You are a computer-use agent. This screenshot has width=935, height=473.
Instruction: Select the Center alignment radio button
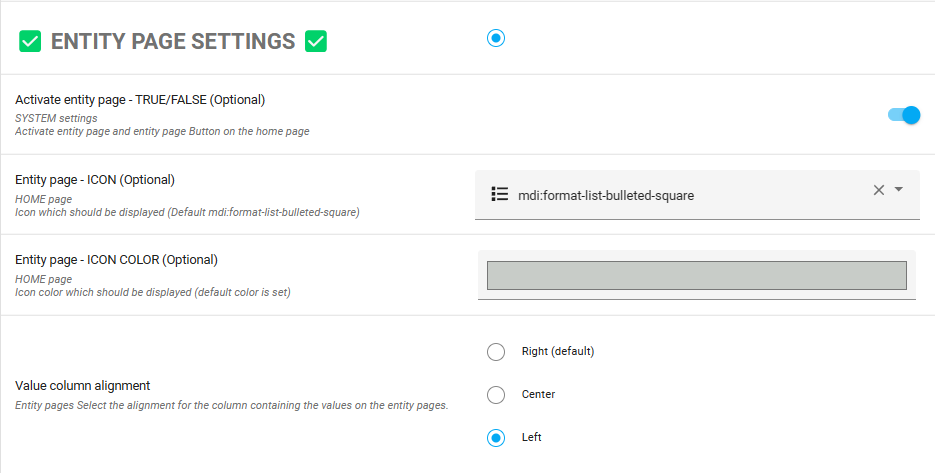pyautogui.click(x=496, y=395)
